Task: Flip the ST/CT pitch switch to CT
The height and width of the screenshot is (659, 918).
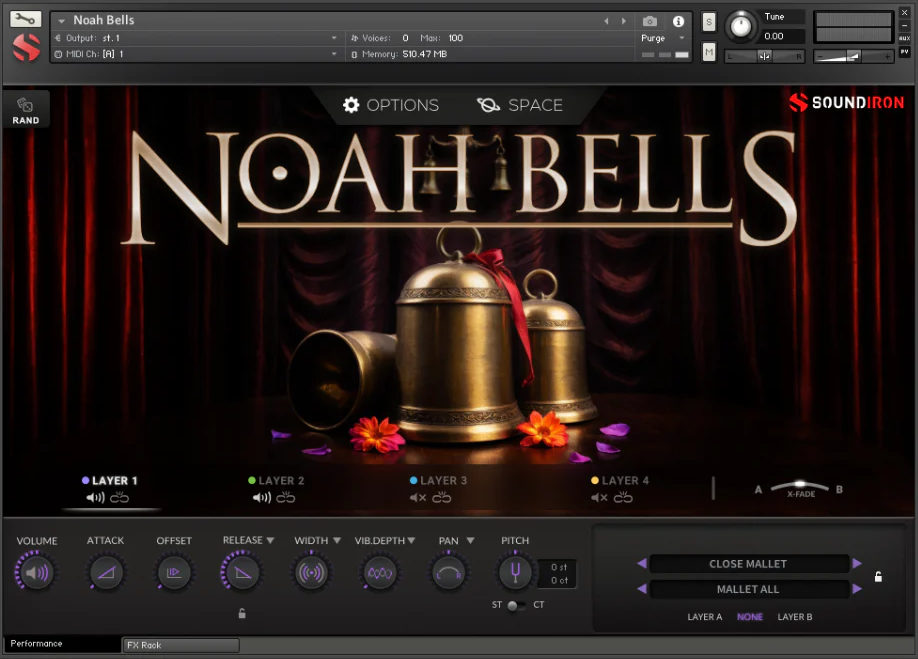Action: point(522,605)
